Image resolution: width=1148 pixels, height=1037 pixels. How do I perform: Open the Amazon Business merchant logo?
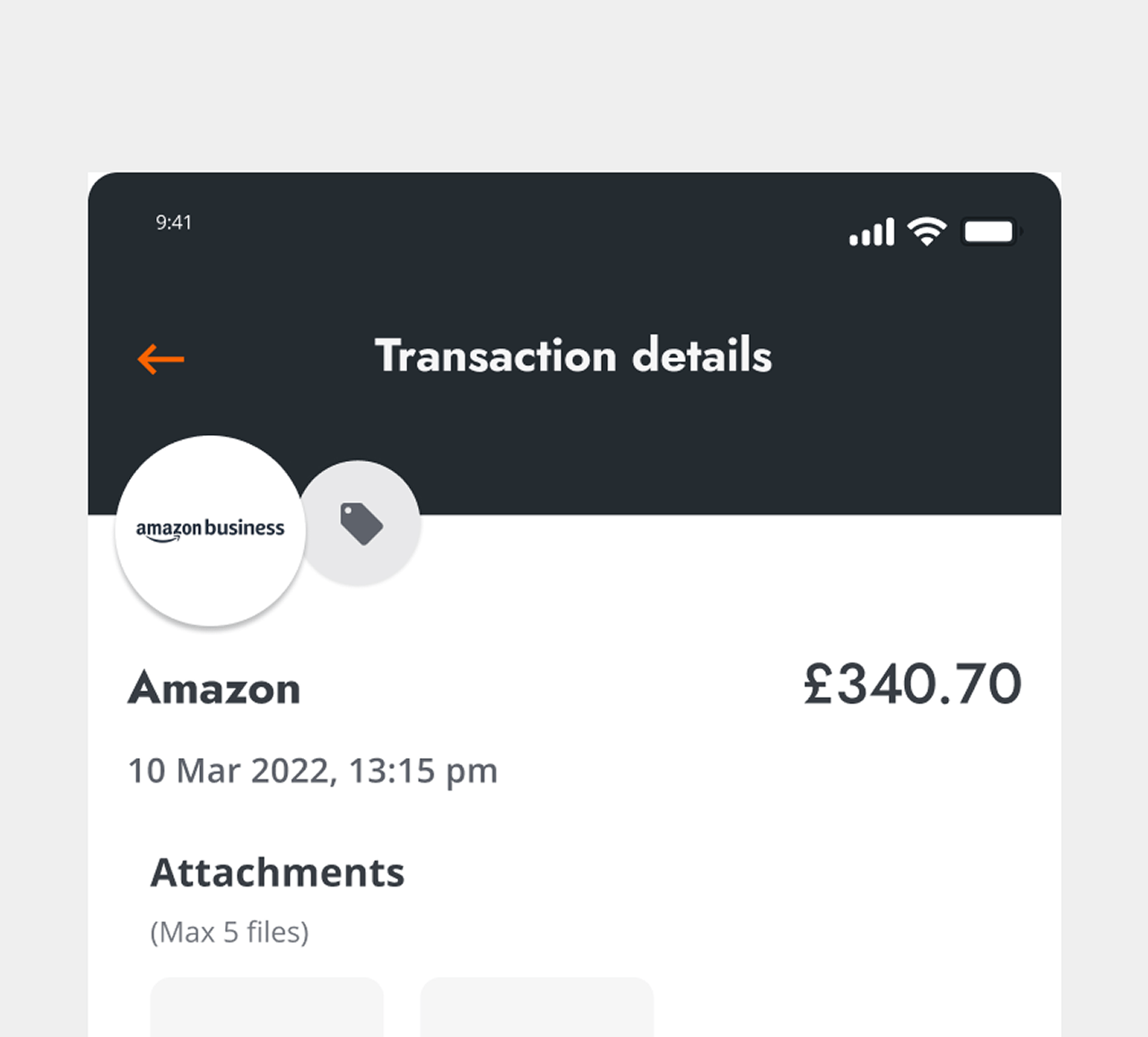[x=211, y=530]
